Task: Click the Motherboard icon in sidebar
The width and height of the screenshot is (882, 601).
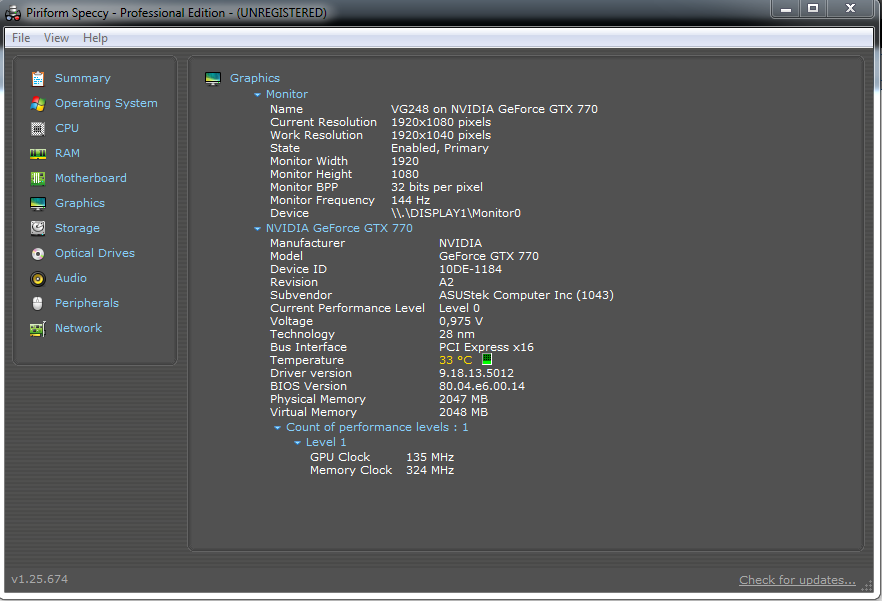Action: point(38,178)
